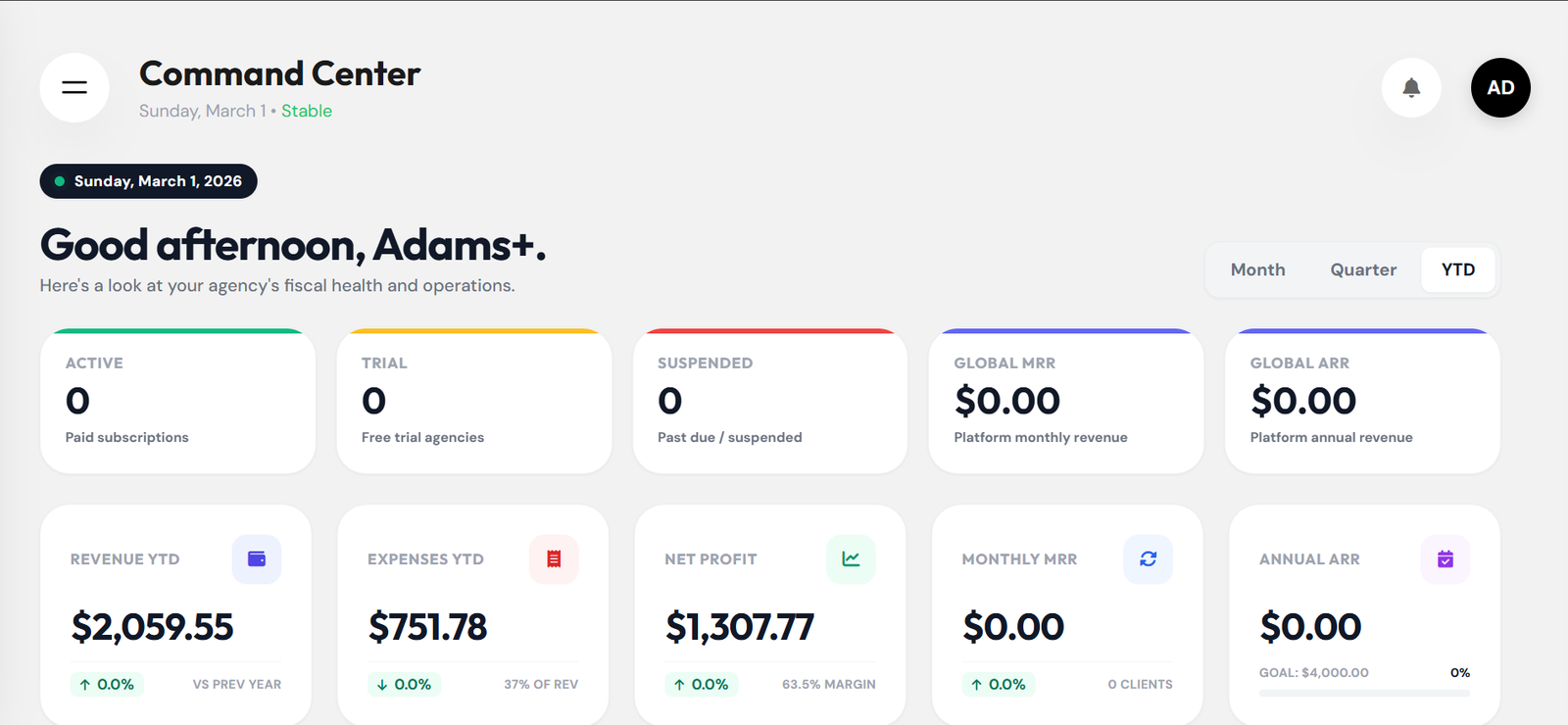Image resolution: width=1568 pixels, height=725 pixels.
Task: Click the green Stable status text
Action: 307,112
